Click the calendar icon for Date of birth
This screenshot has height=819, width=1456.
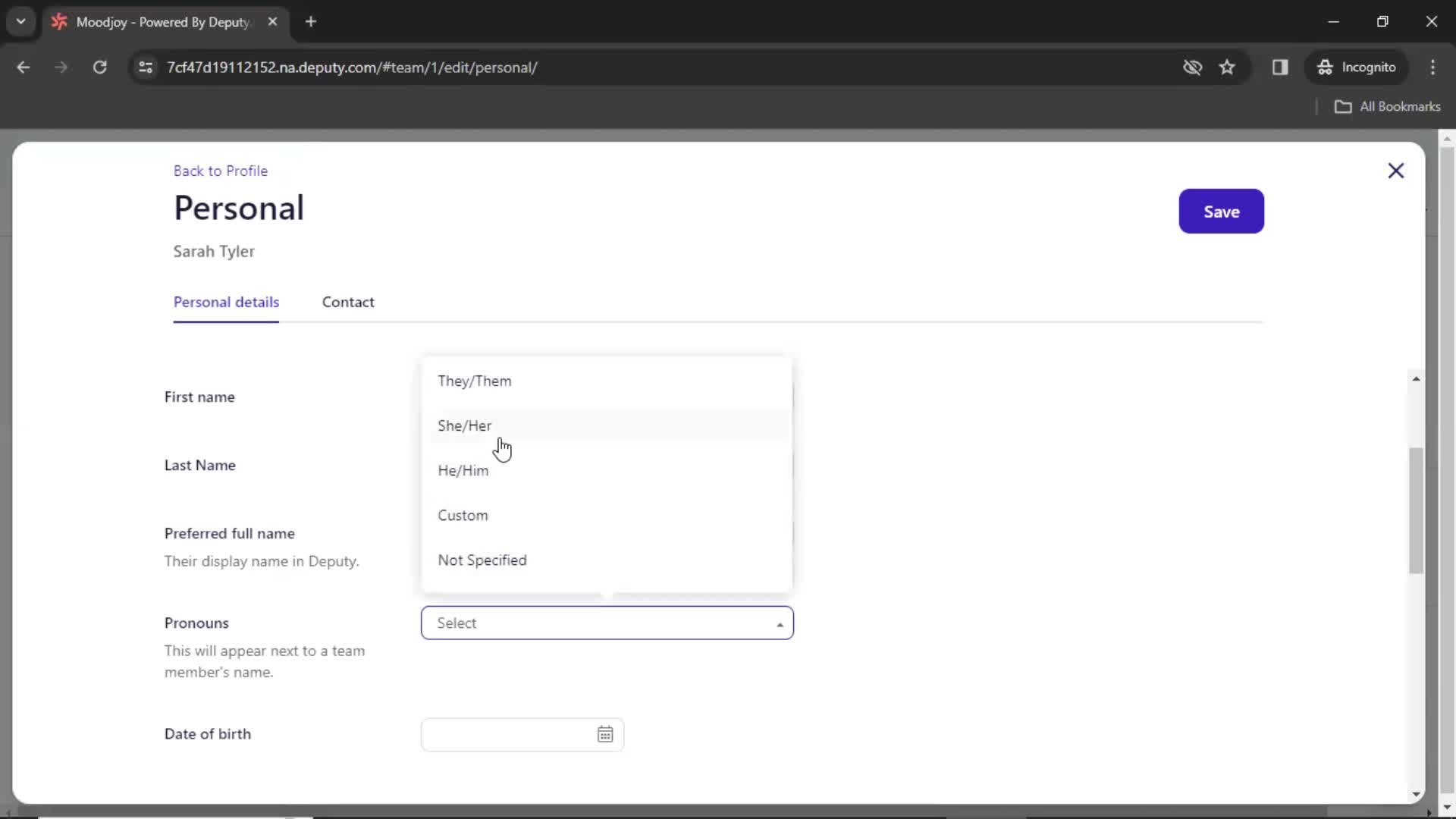click(x=605, y=735)
